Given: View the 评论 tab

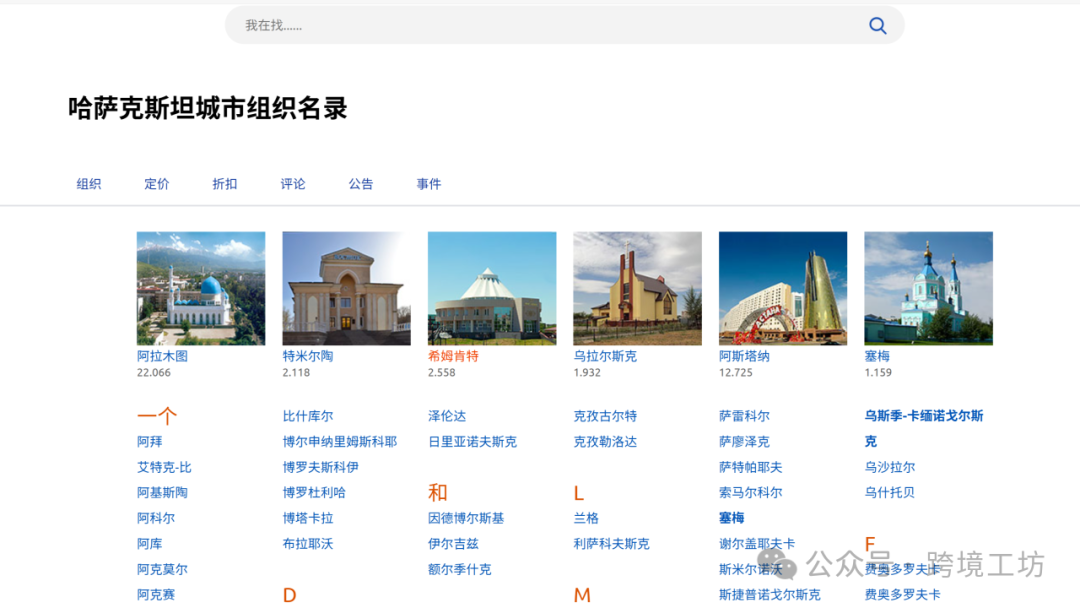Looking at the screenshot, I should click(292, 183).
